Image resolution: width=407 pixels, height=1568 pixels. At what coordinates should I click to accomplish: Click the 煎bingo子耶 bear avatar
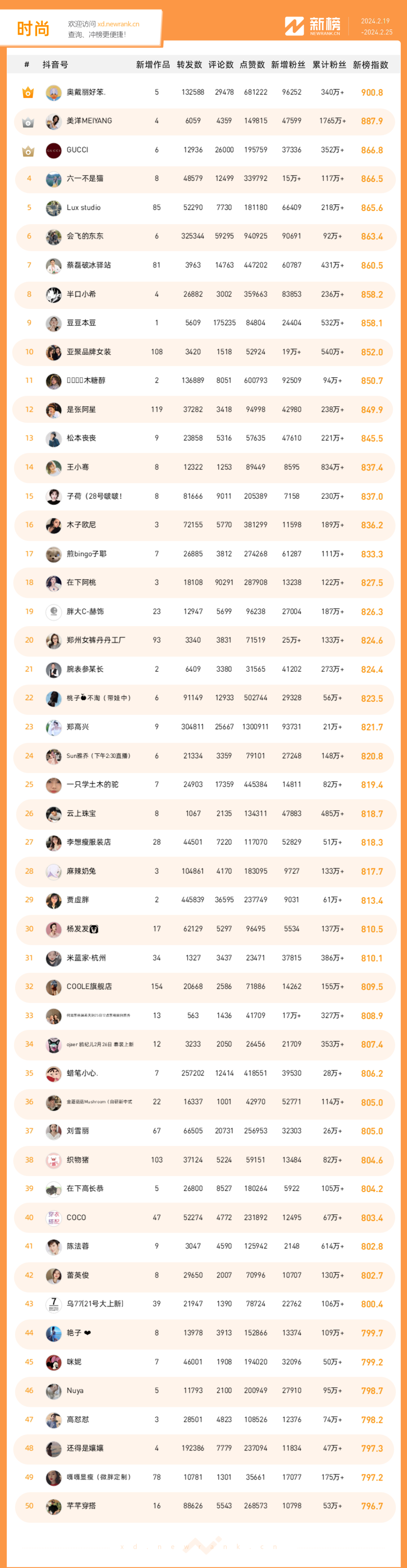pos(54,554)
